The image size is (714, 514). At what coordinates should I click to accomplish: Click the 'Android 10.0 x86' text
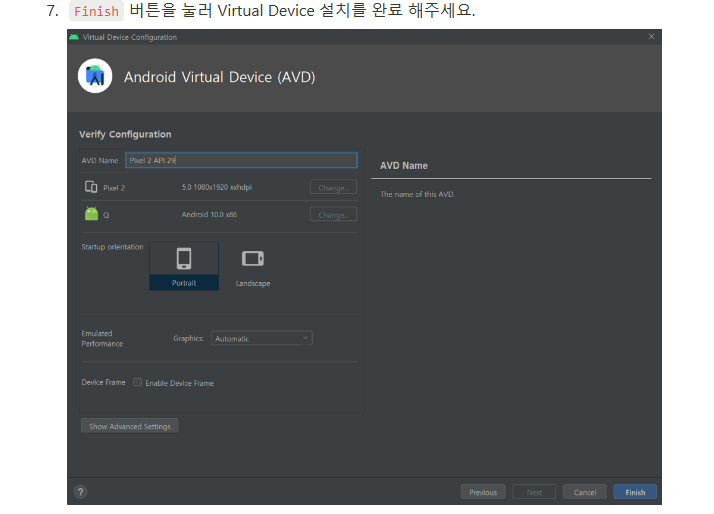pos(209,214)
